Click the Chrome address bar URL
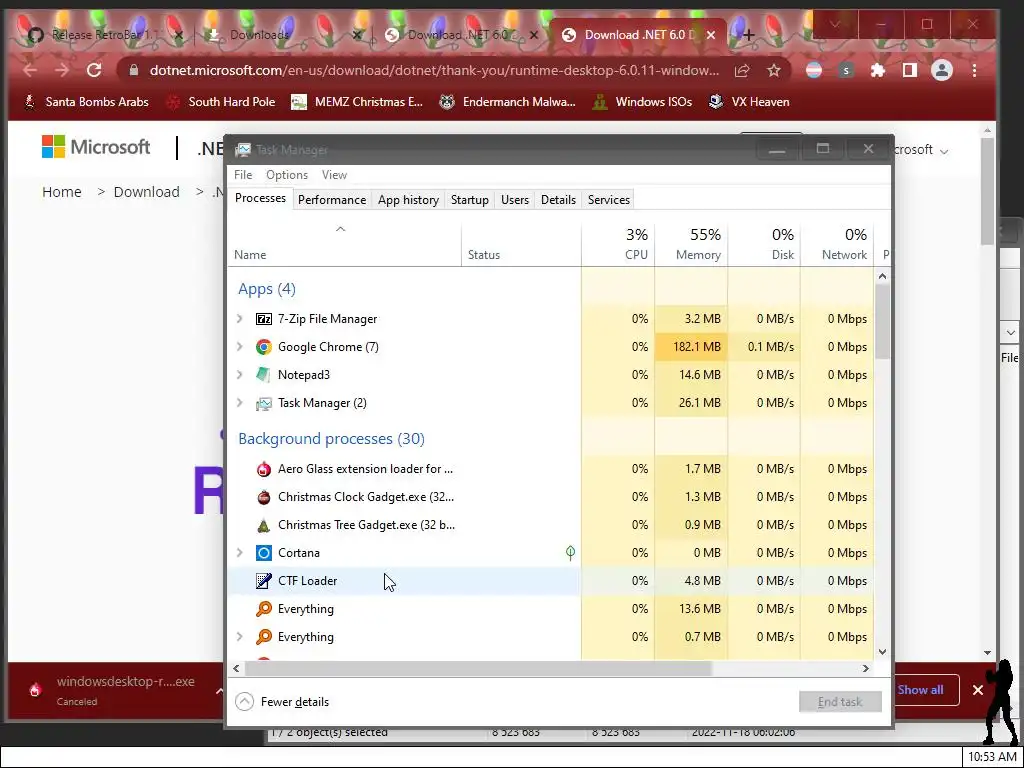This screenshot has width=1024, height=768. (x=434, y=71)
